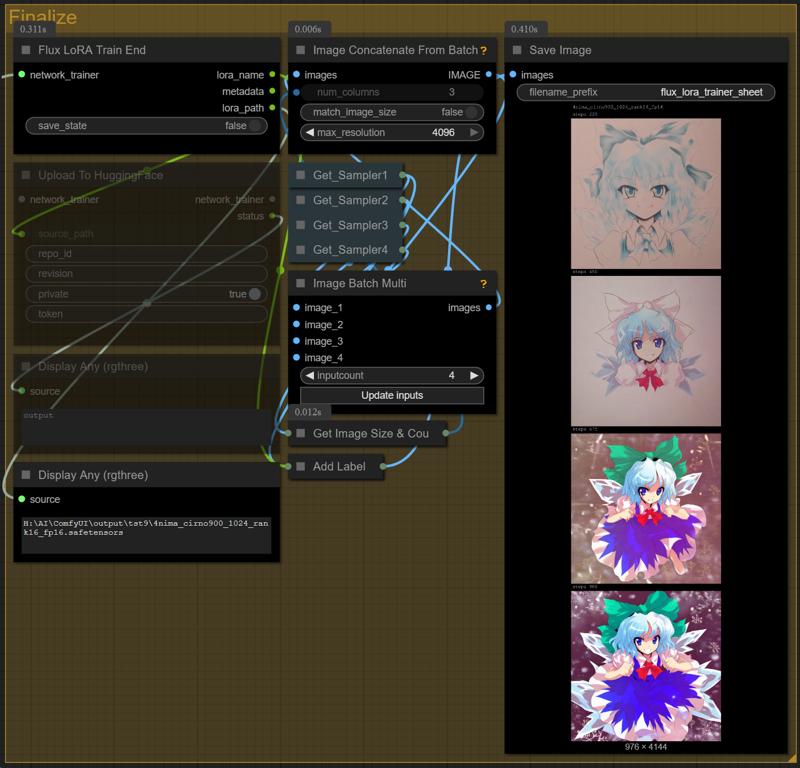
Task: Select the third preview image with green bow
Action: tap(646, 508)
